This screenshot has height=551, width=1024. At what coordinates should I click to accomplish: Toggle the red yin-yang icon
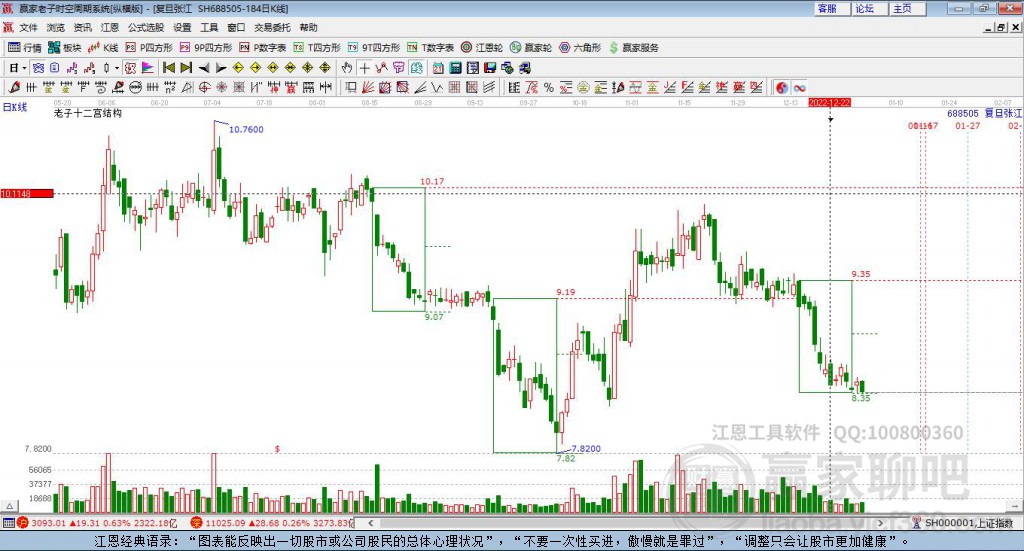tap(782, 87)
